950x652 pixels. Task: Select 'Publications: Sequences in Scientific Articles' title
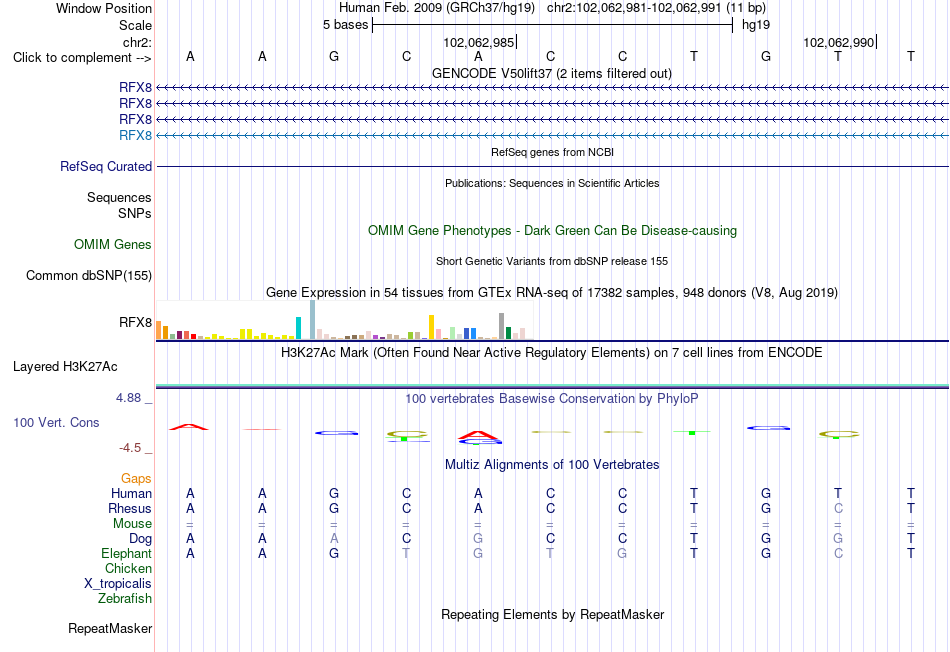[552, 183]
